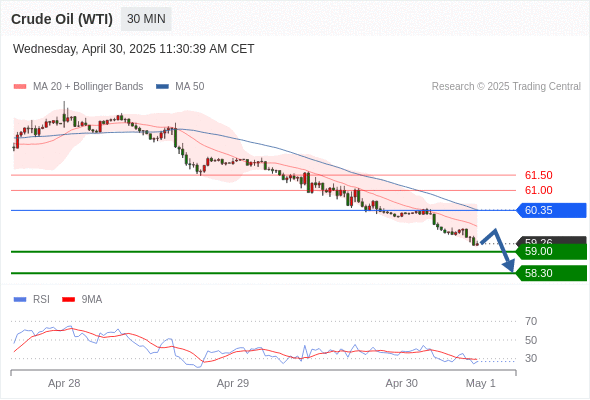Toggle the RSI legend entry
Image resolution: width=590 pixels, height=400 pixels.
coord(32,300)
